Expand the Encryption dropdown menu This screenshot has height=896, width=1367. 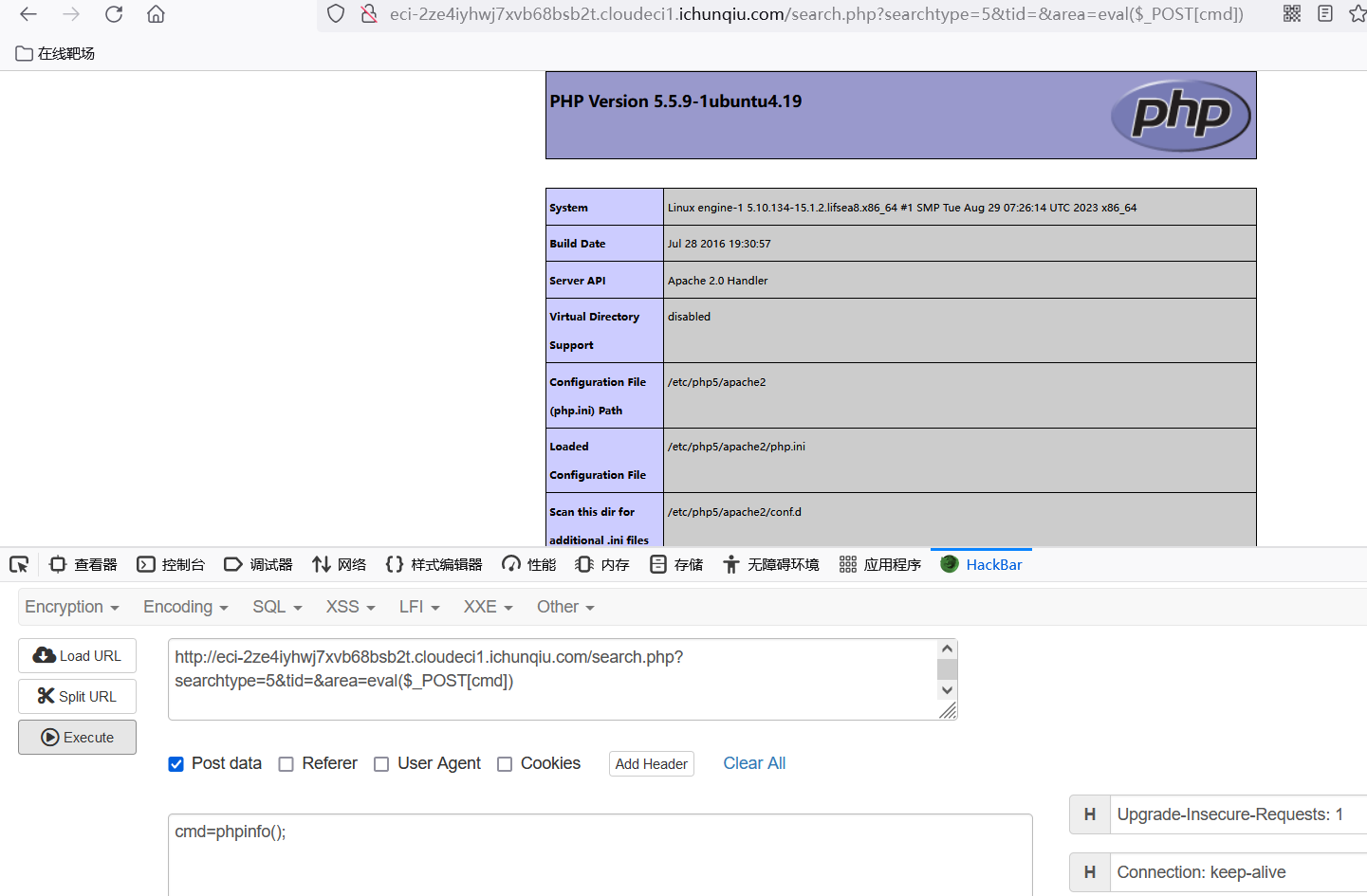[72, 607]
